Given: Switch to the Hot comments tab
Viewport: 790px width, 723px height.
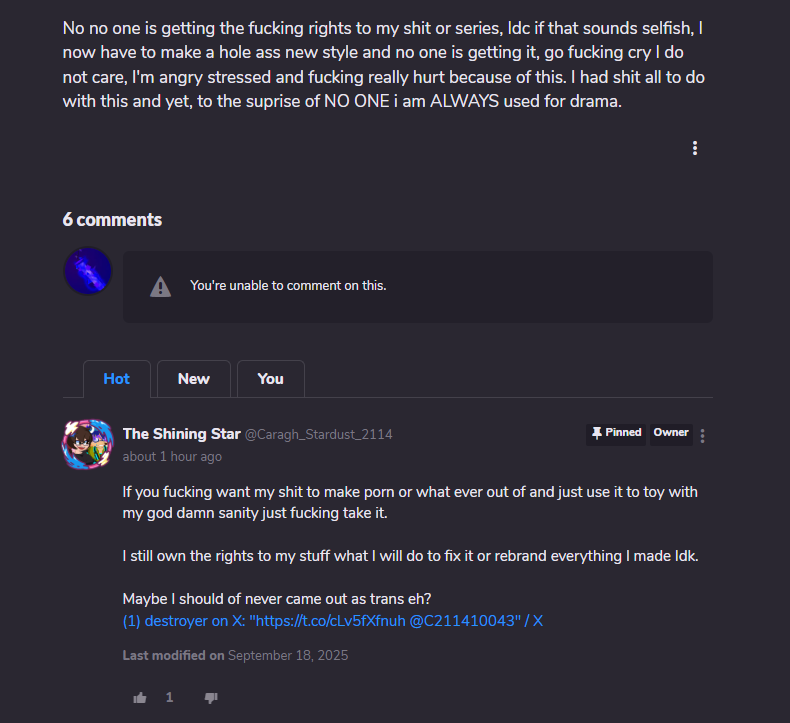Looking at the screenshot, I should click(117, 379).
